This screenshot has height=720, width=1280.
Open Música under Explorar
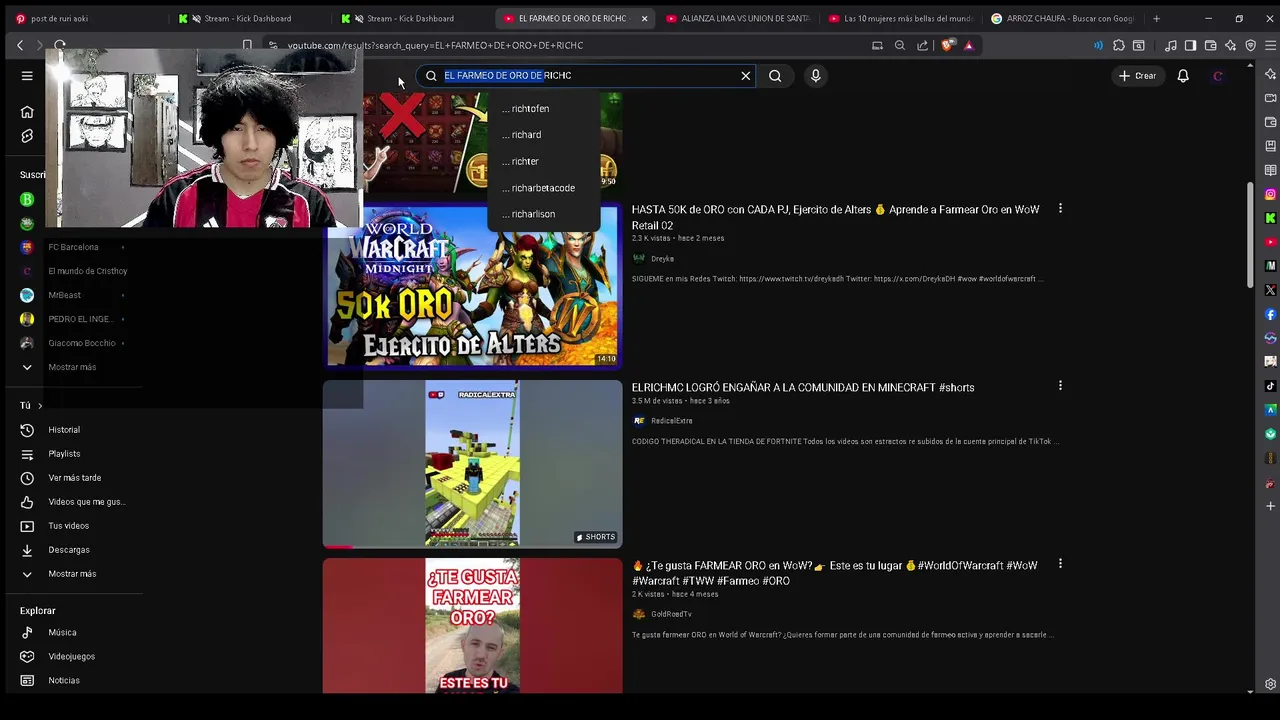(x=62, y=633)
